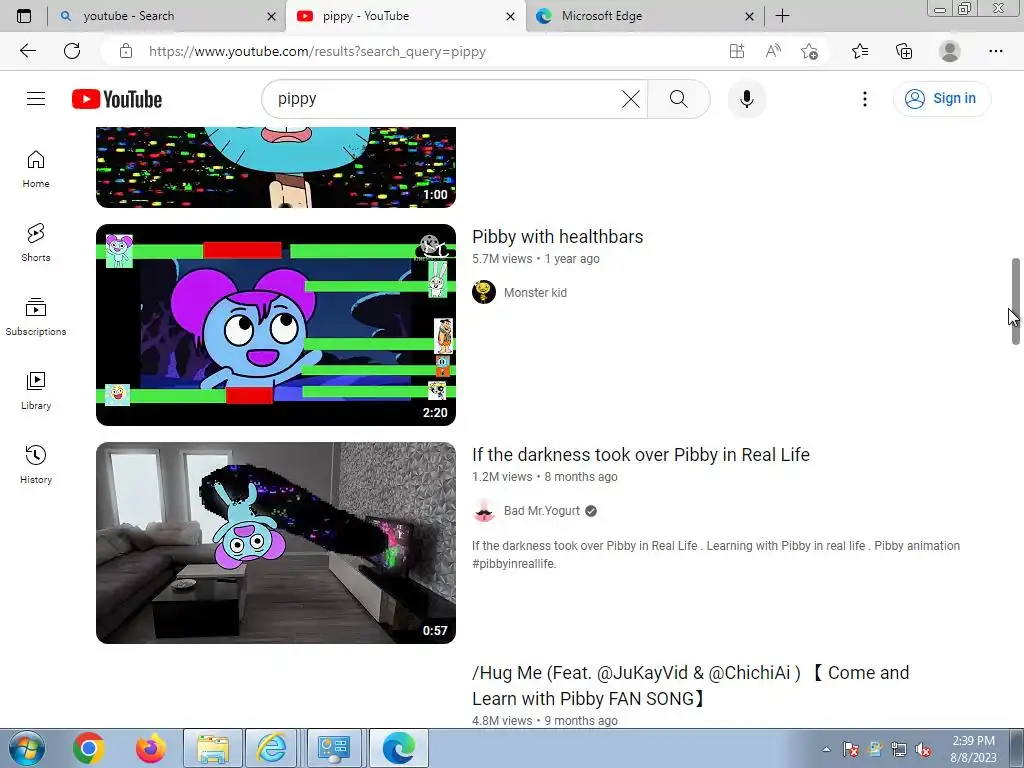Open the Favorites list

pyautogui.click(x=860, y=51)
